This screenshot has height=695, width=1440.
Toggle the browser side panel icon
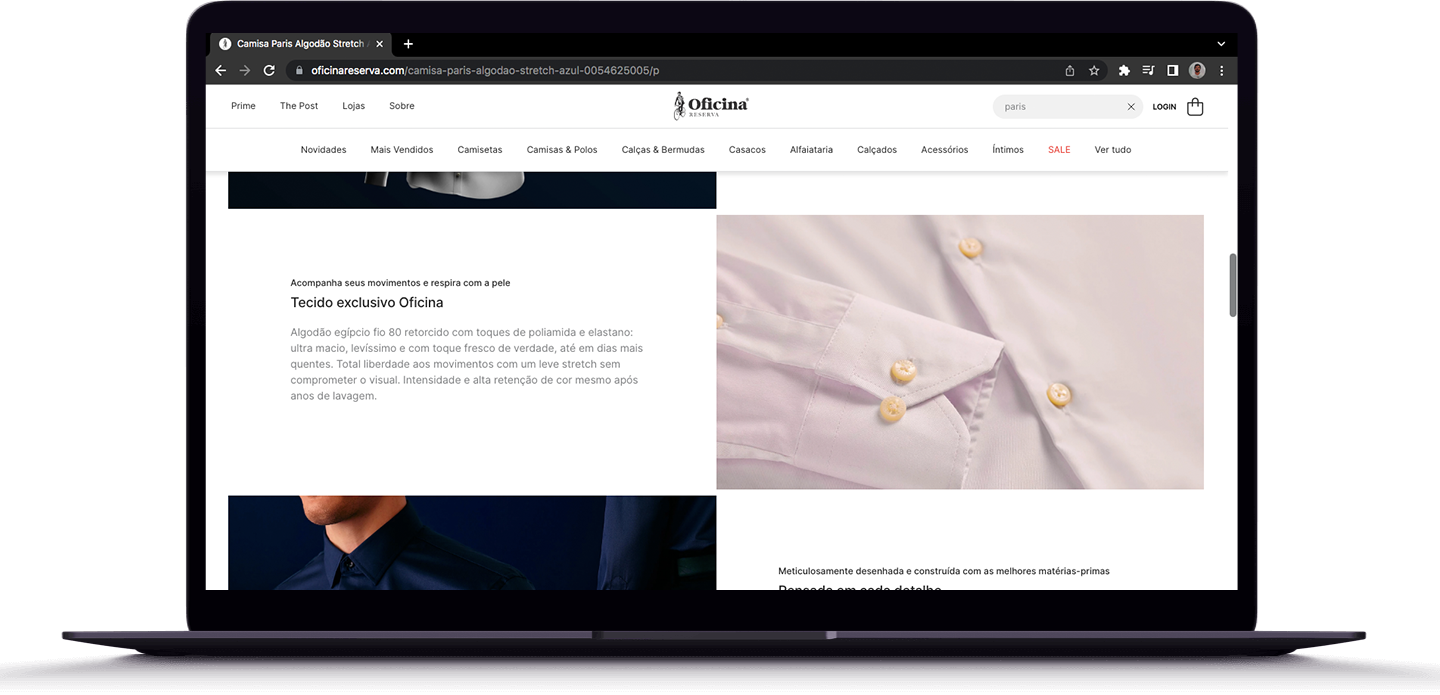click(x=1173, y=71)
